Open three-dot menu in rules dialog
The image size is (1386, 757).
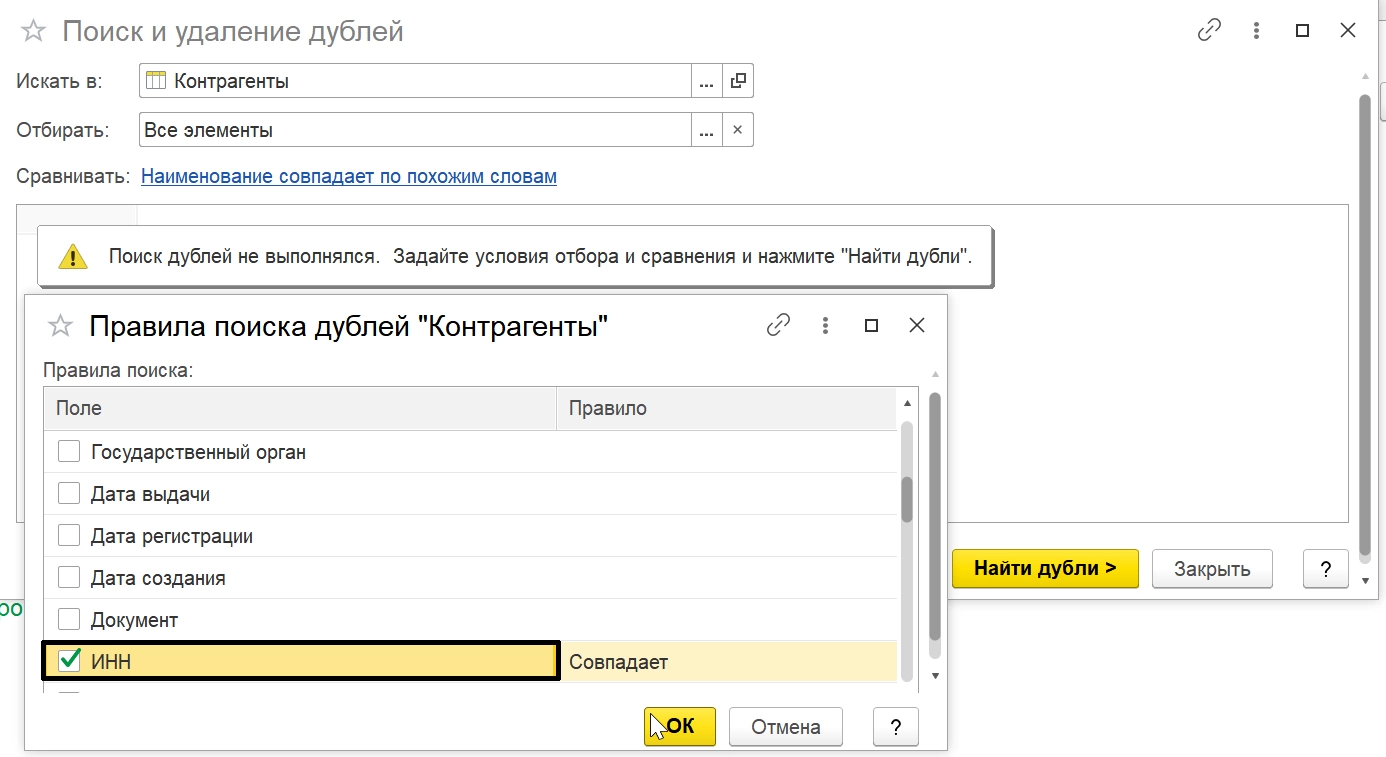[x=825, y=325]
